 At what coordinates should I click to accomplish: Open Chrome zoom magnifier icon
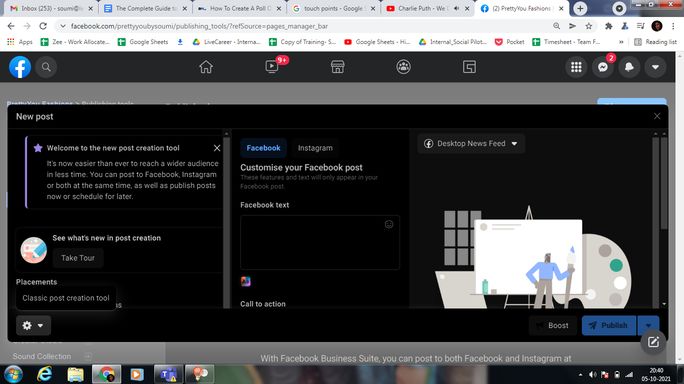[557, 26]
